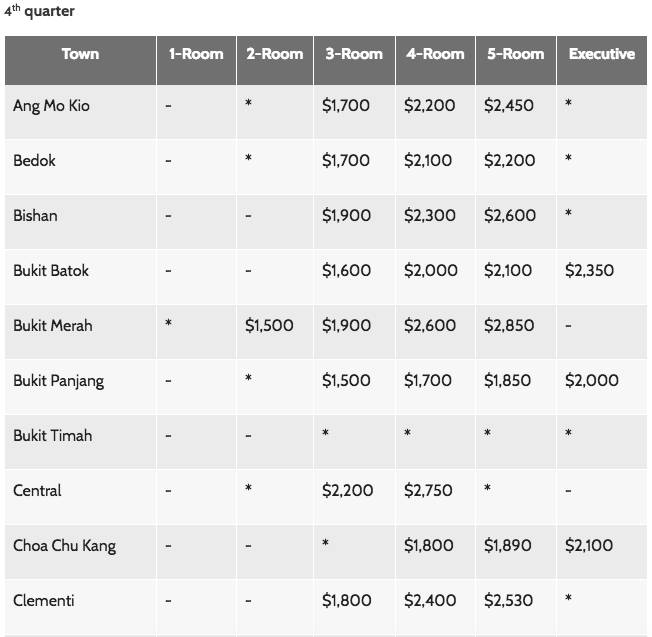652x637 pixels.
Task: Click the 5-Room column header
Action: 516,54
